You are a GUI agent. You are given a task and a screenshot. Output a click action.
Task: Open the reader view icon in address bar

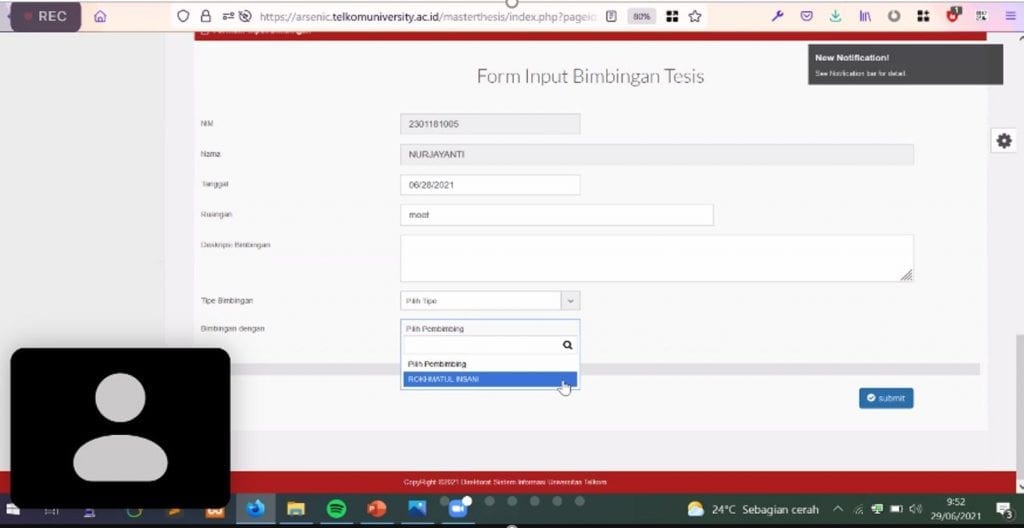coord(611,16)
